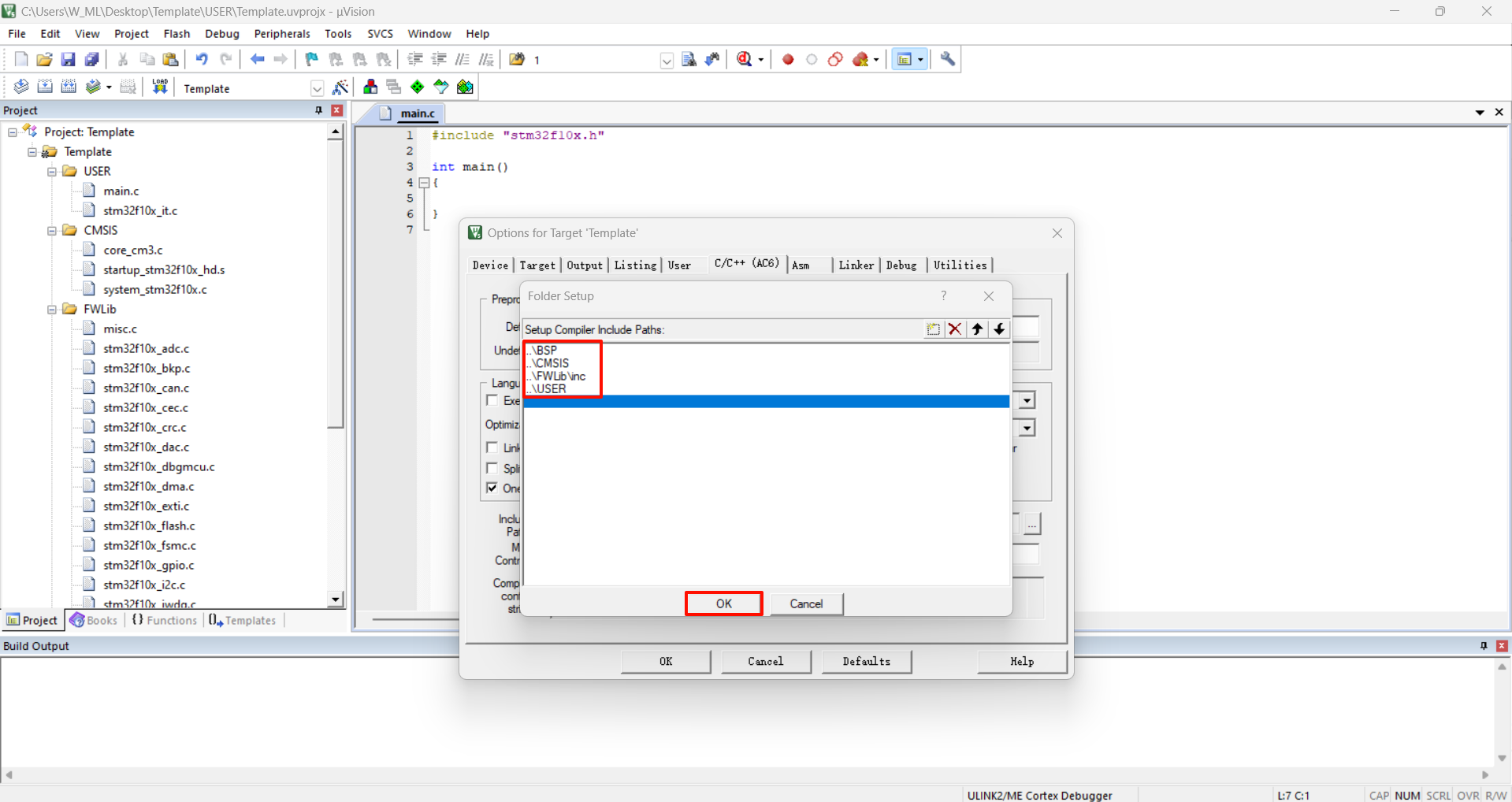The height and width of the screenshot is (802, 1512).
Task: Click the Options dialog OK button
Action: pyautogui.click(x=666, y=662)
